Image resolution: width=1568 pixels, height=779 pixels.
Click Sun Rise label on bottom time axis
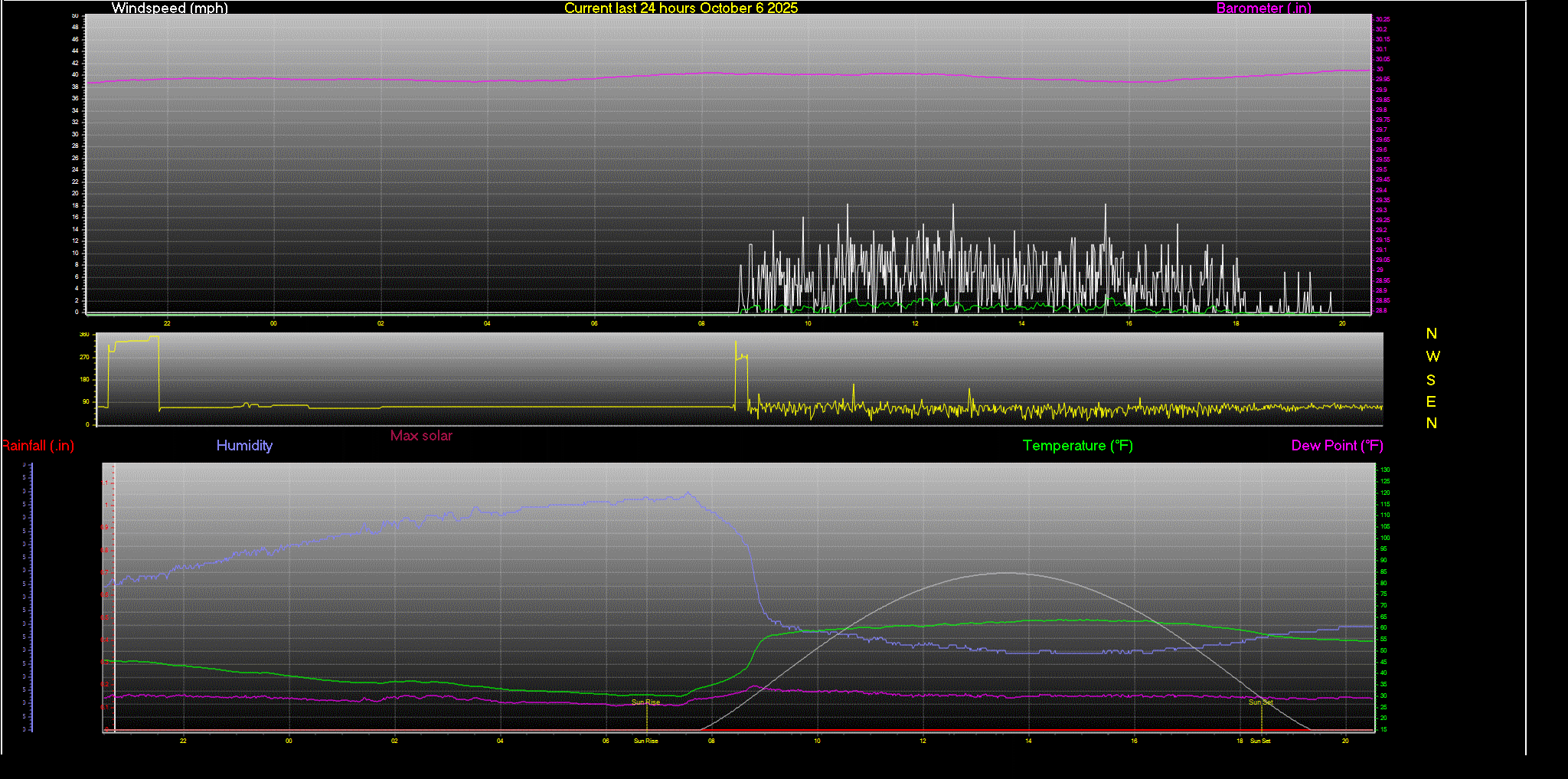click(645, 741)
